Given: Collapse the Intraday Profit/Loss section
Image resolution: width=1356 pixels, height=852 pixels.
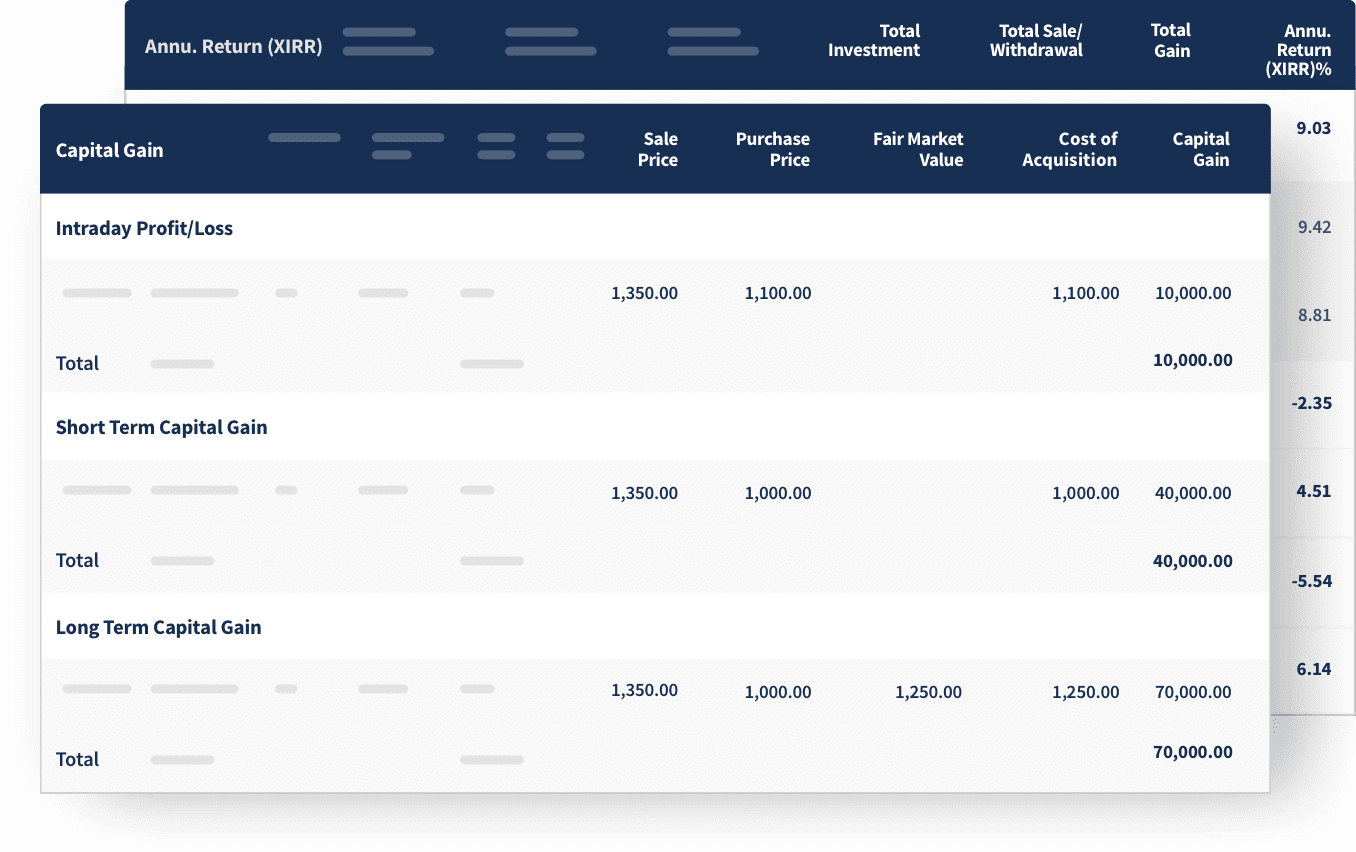Looking at the screenshot, I should [144, 228].
